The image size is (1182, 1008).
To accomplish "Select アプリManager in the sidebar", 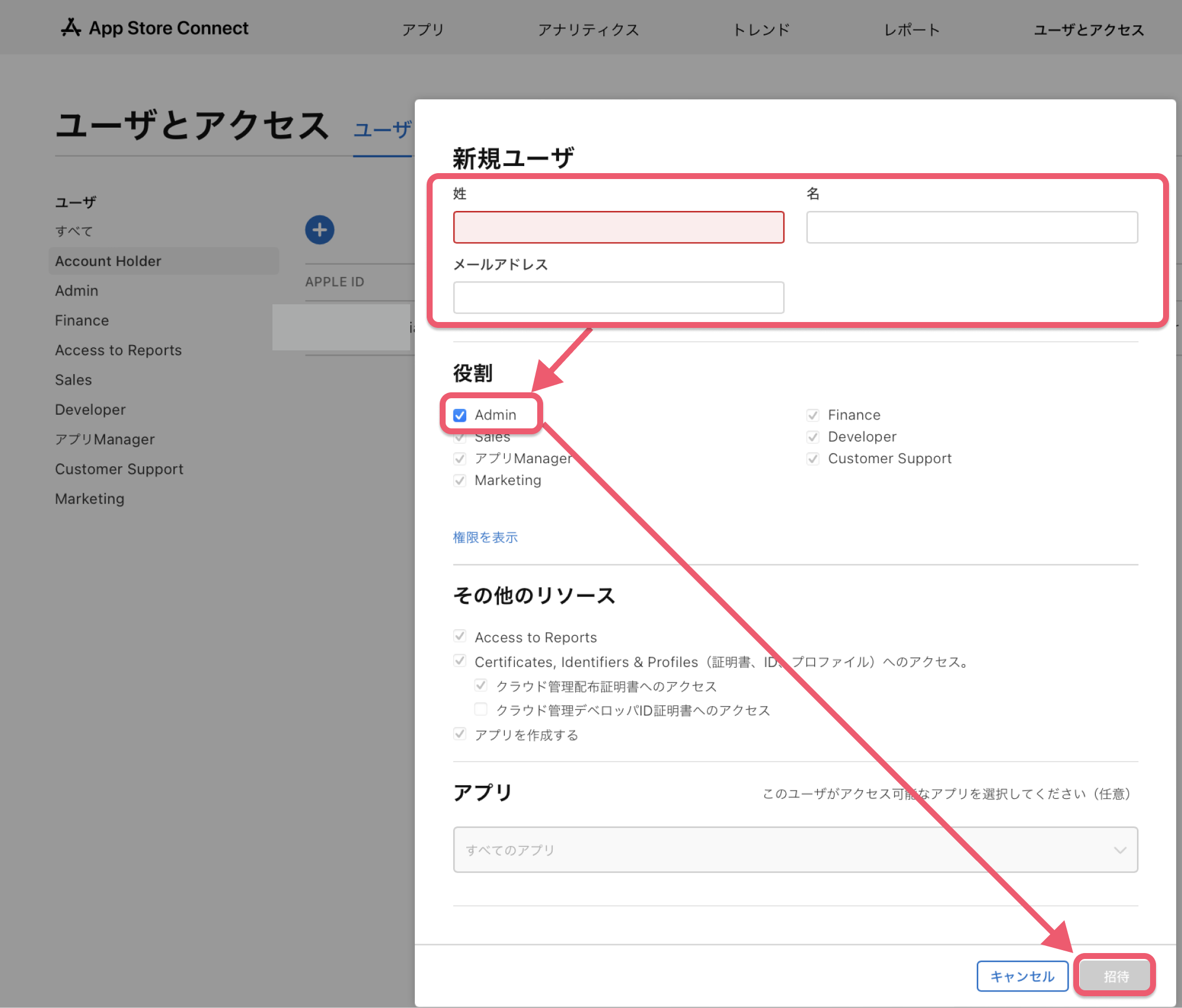I will tap(105, 439).
